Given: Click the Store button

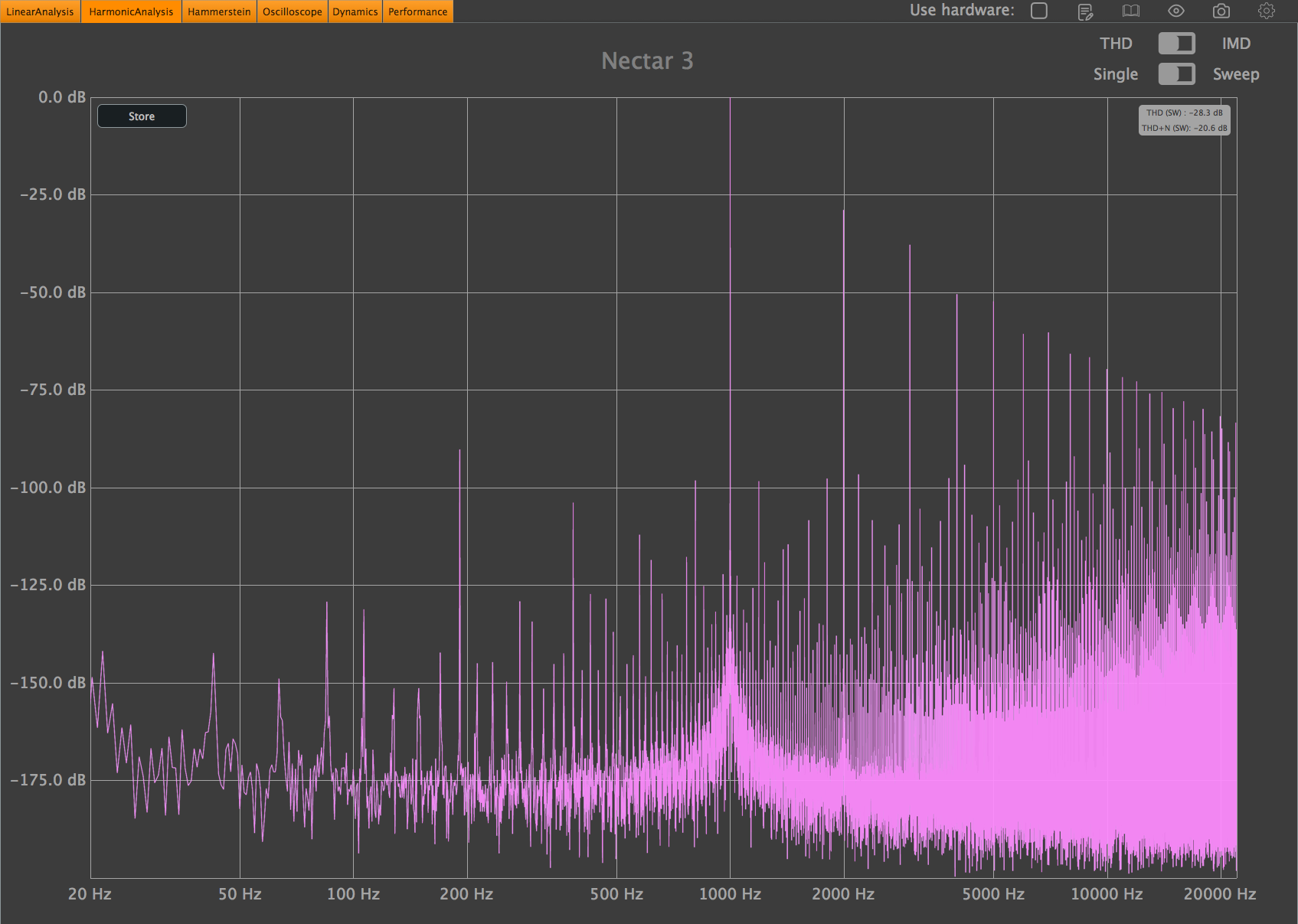Looking at the screenshot, I should point(142,116).
